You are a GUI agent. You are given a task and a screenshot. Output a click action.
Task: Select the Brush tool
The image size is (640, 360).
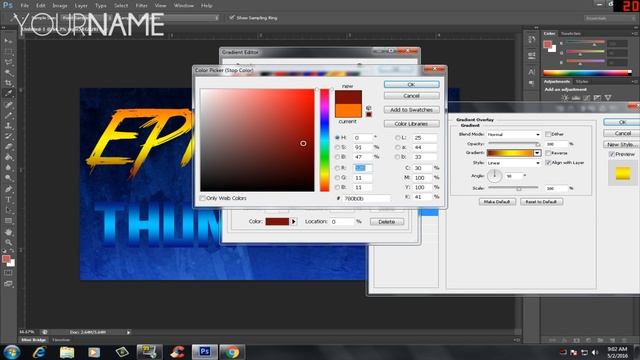point(9,116)
